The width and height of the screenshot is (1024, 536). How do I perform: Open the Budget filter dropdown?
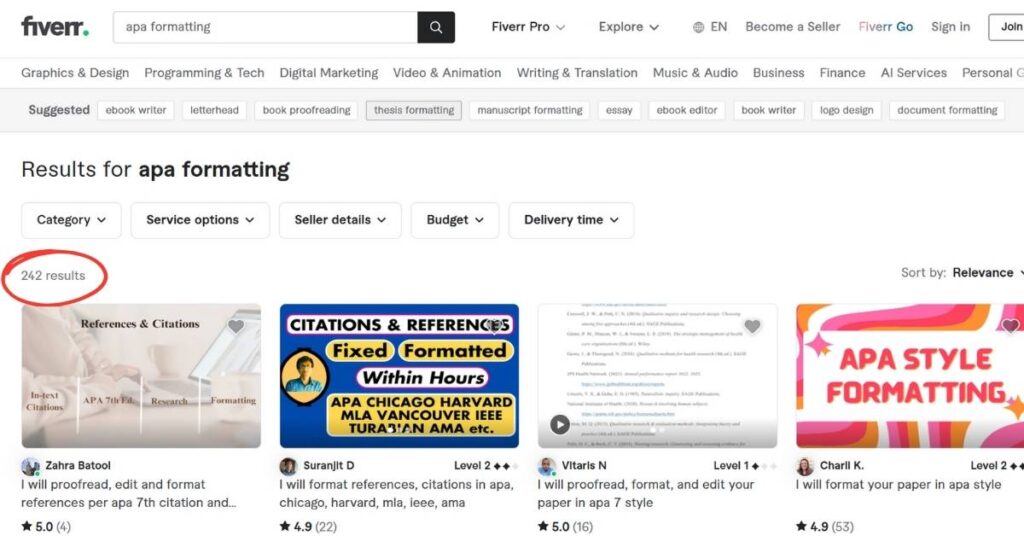455,220
